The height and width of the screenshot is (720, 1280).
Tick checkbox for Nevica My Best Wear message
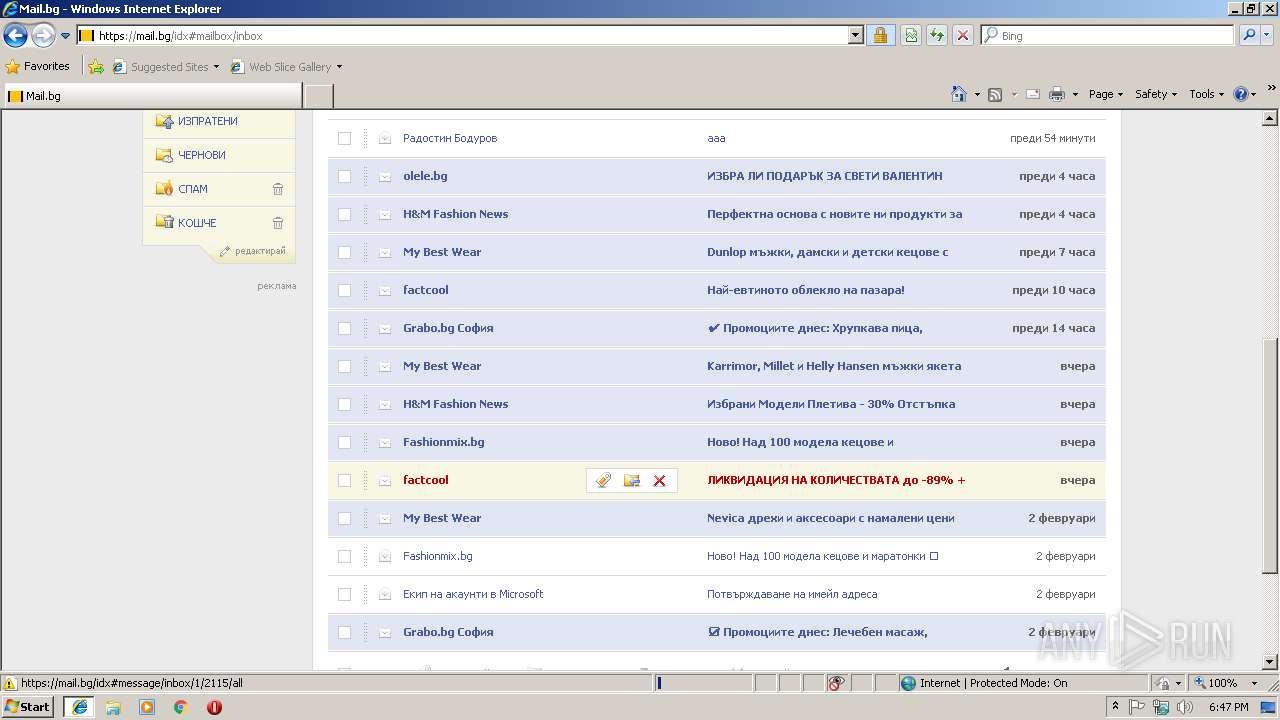pyautogui.click(x=344, y=518)
